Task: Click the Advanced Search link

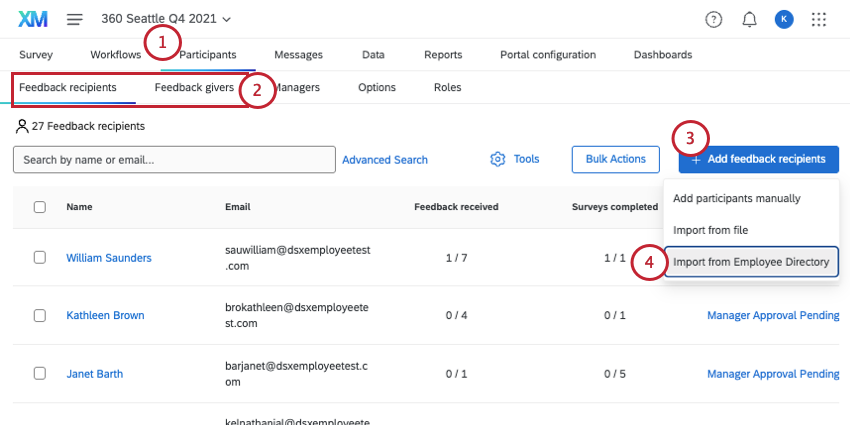Action: 385,160
